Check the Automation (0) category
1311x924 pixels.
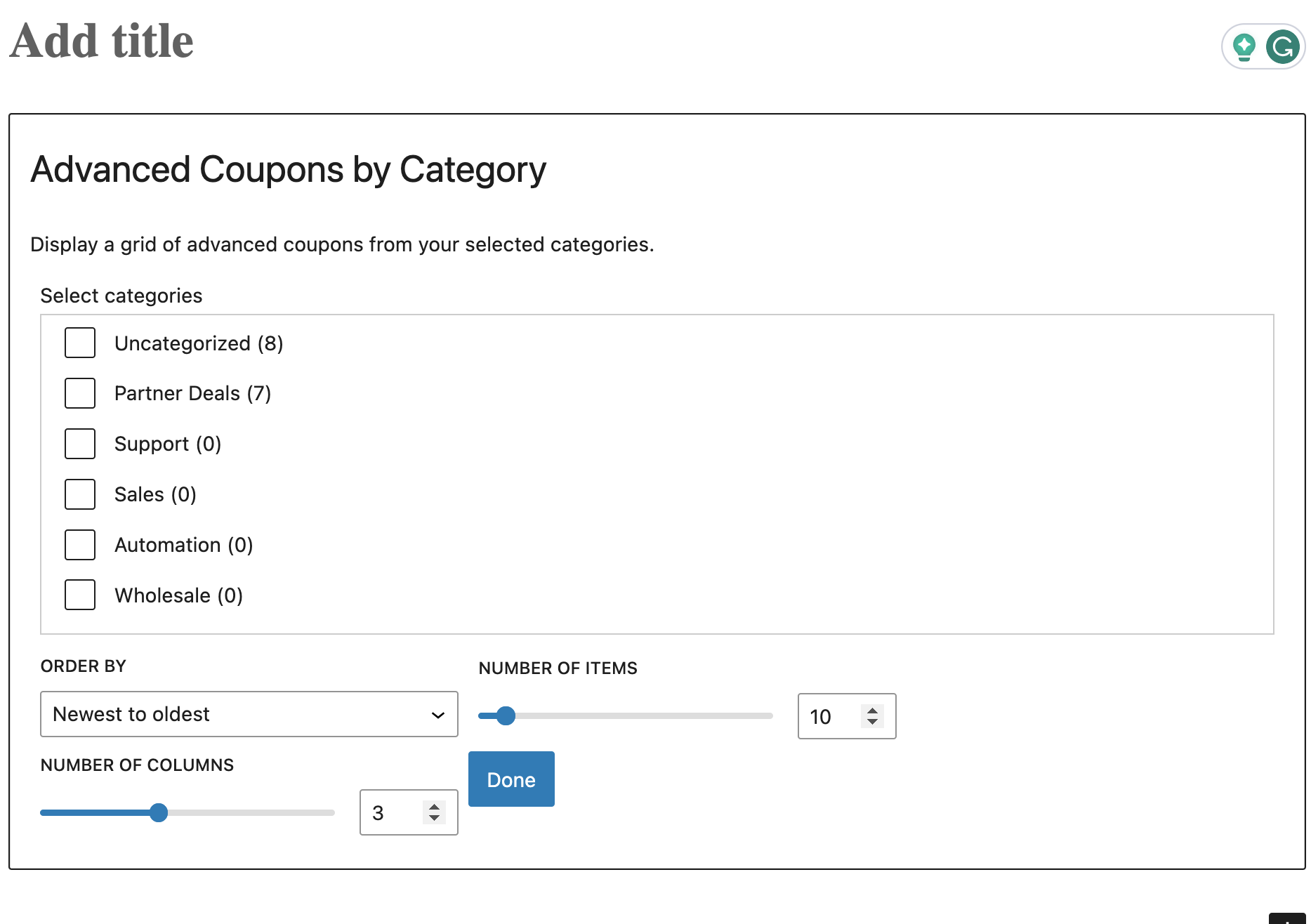click(x=80, y=545)
